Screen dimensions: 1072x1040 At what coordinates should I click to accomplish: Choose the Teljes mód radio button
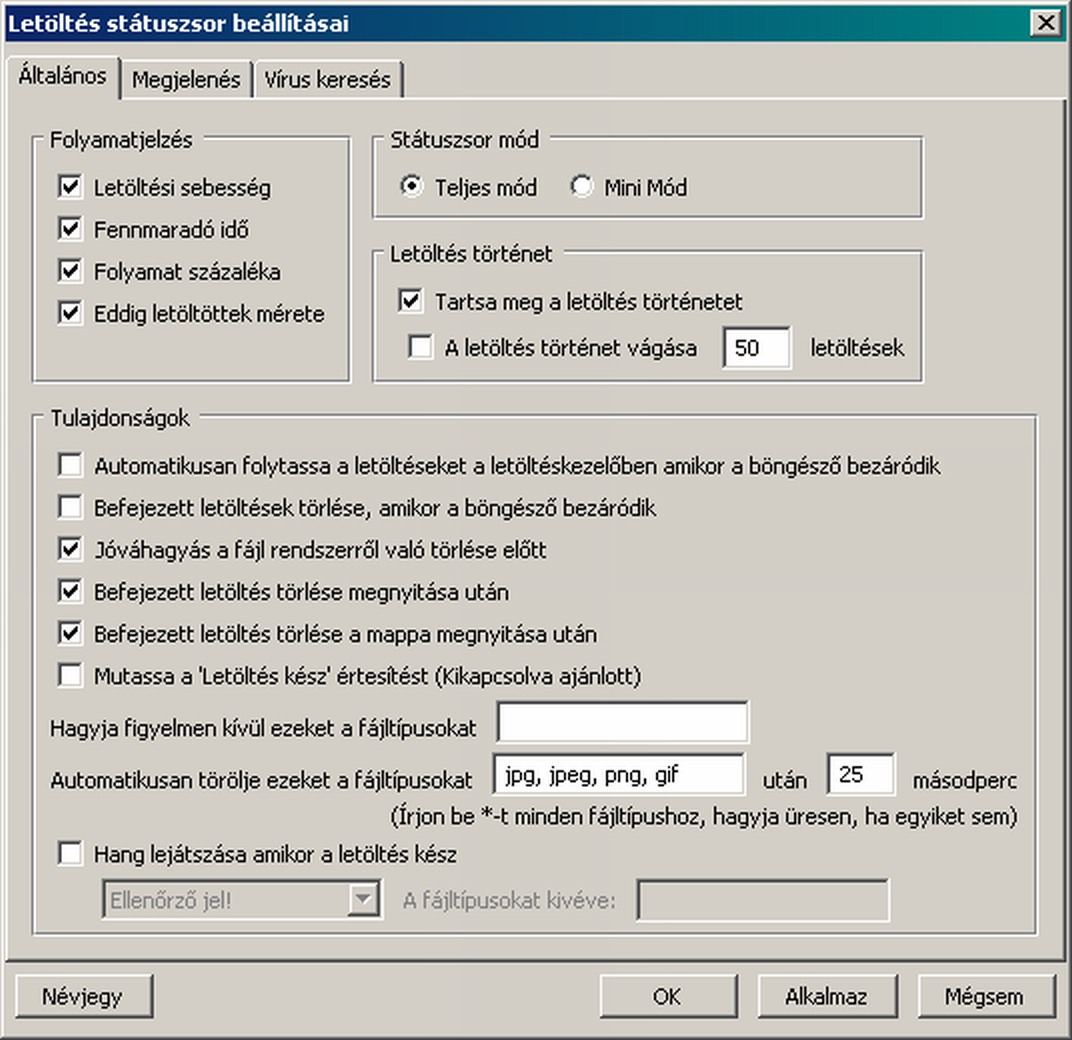[x=411, y=187]
